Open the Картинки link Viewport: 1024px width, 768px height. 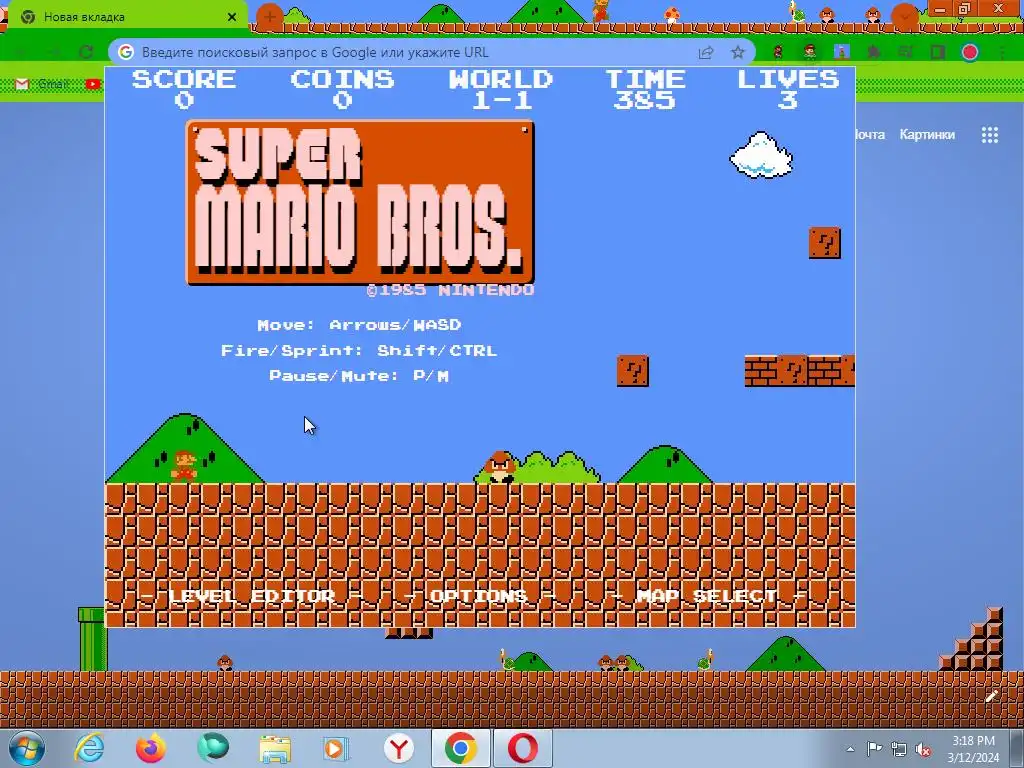927,135
